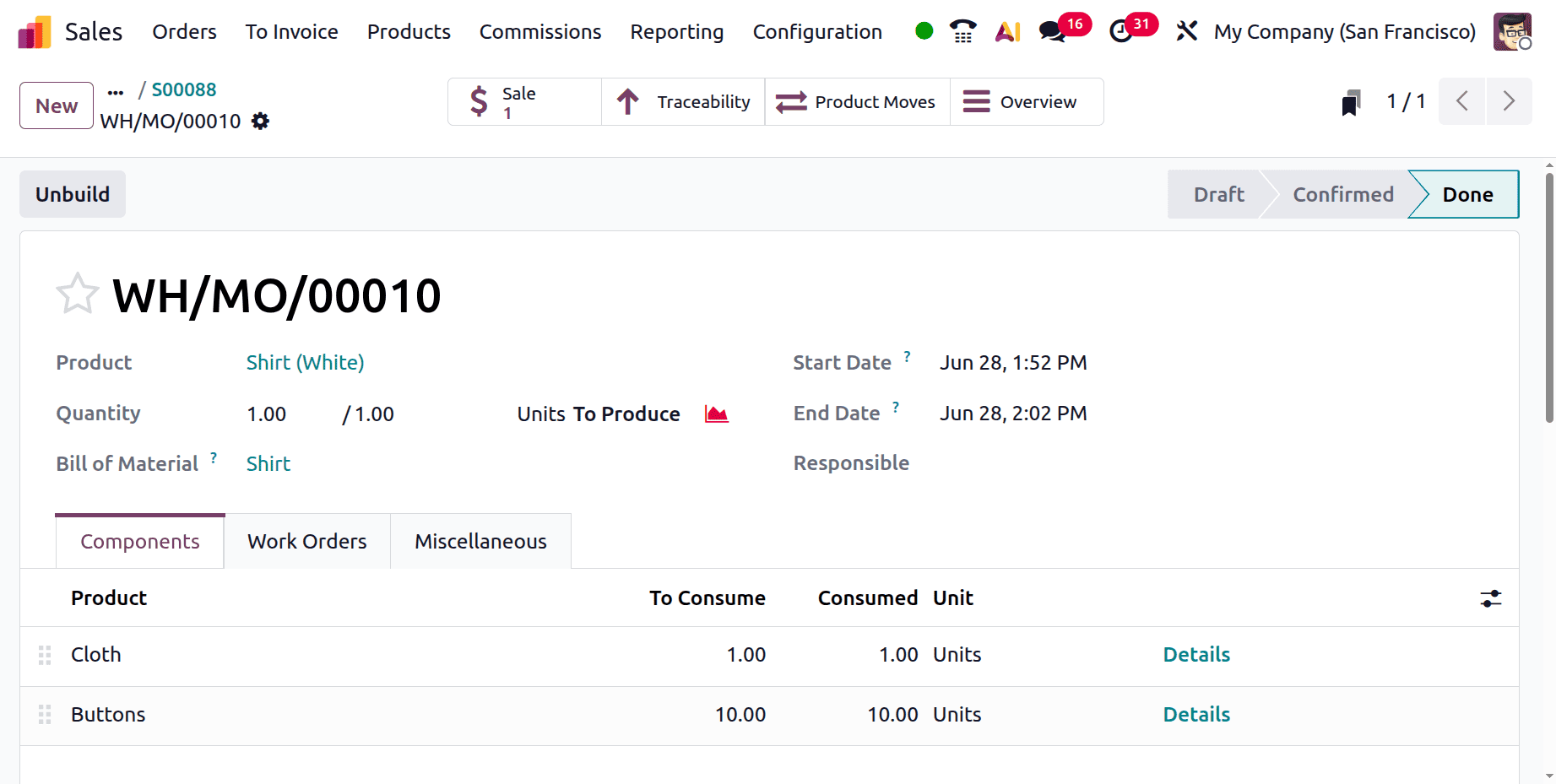Open the Orders menu
The height and width of the screenshot is (784, 1556).
184,32
